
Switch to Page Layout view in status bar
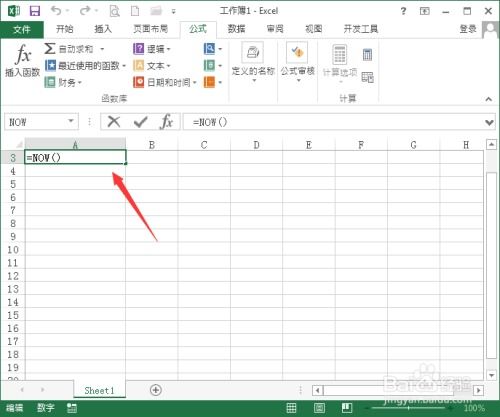[319, 408]
